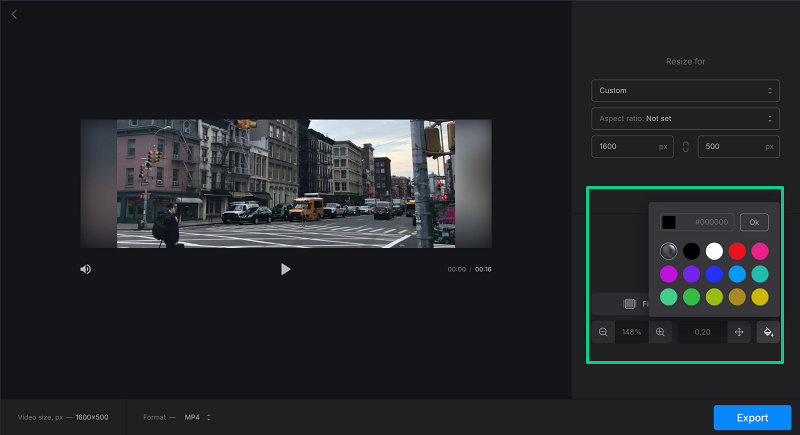Pick the dark blue color swatch
Screen dimensions: 800x435
(714, 274)
